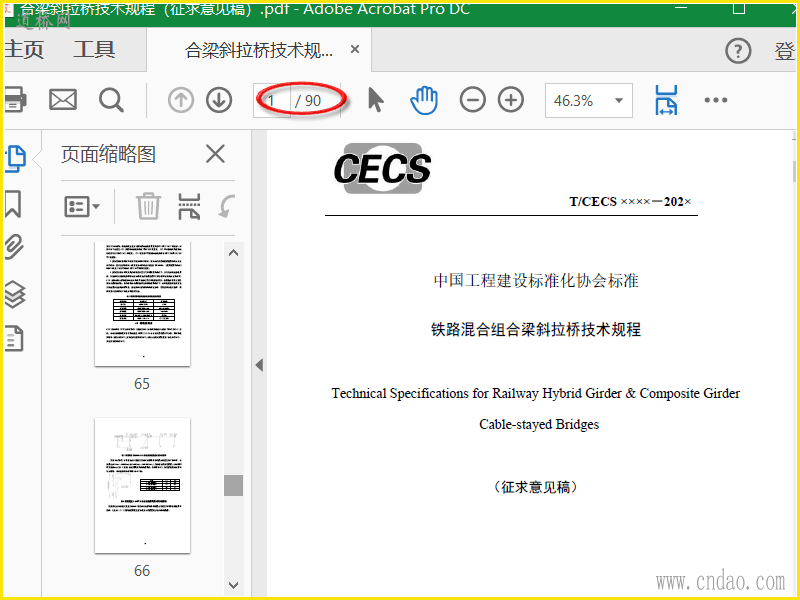This screenshot has height=600, width=800.
Task: Rotate pages counterclockwise icon
Action: (227, 206)
